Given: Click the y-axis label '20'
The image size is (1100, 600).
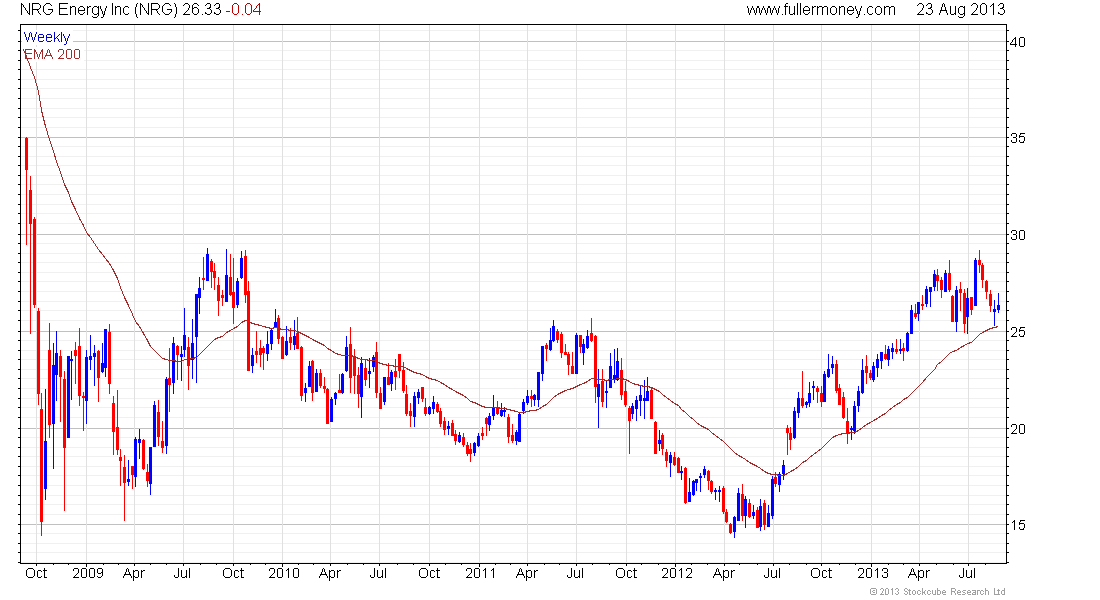Looking at the screenshot, I should [x=1017, y=429].
